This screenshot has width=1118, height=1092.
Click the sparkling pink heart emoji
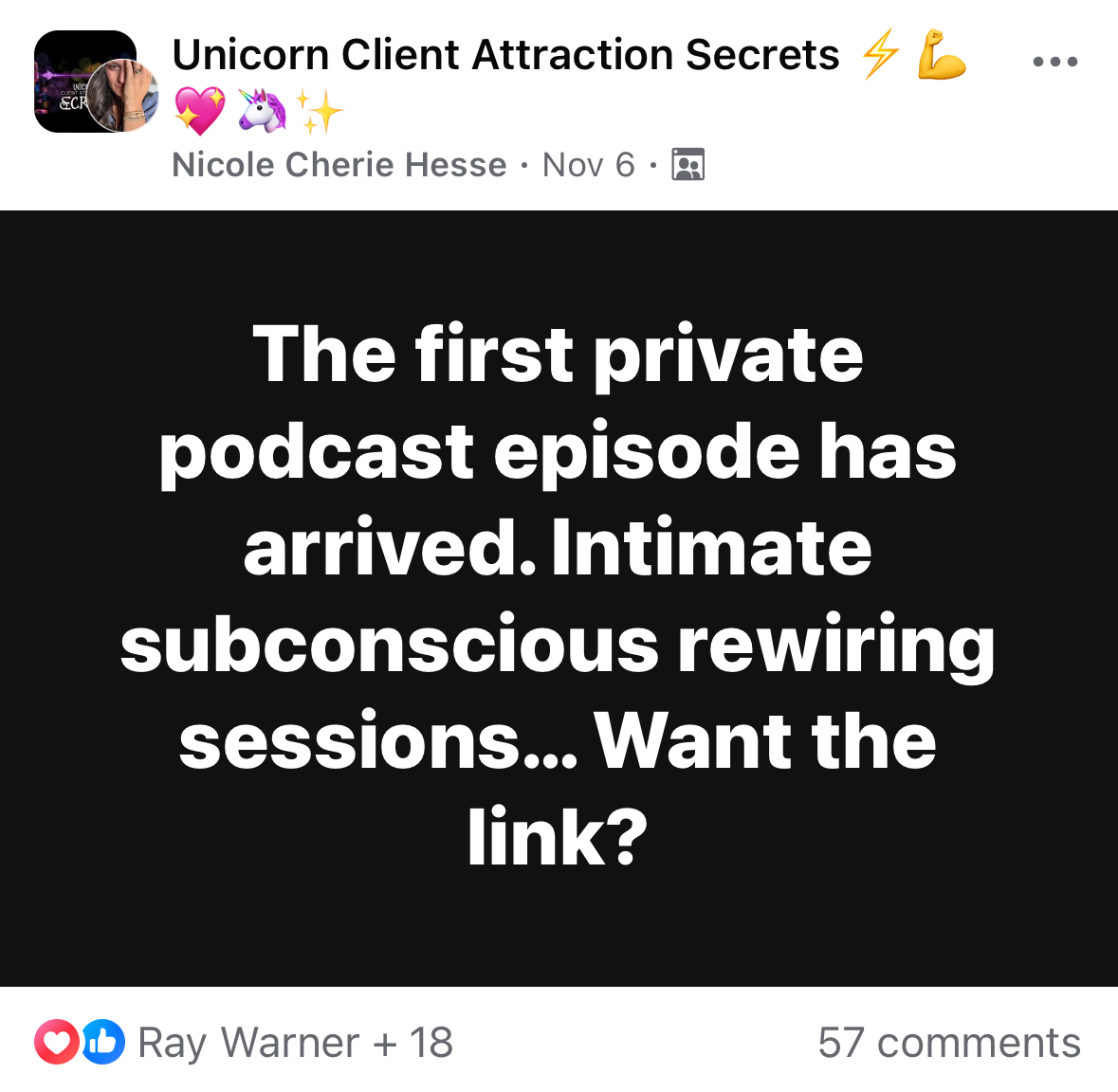pos(200,111)
